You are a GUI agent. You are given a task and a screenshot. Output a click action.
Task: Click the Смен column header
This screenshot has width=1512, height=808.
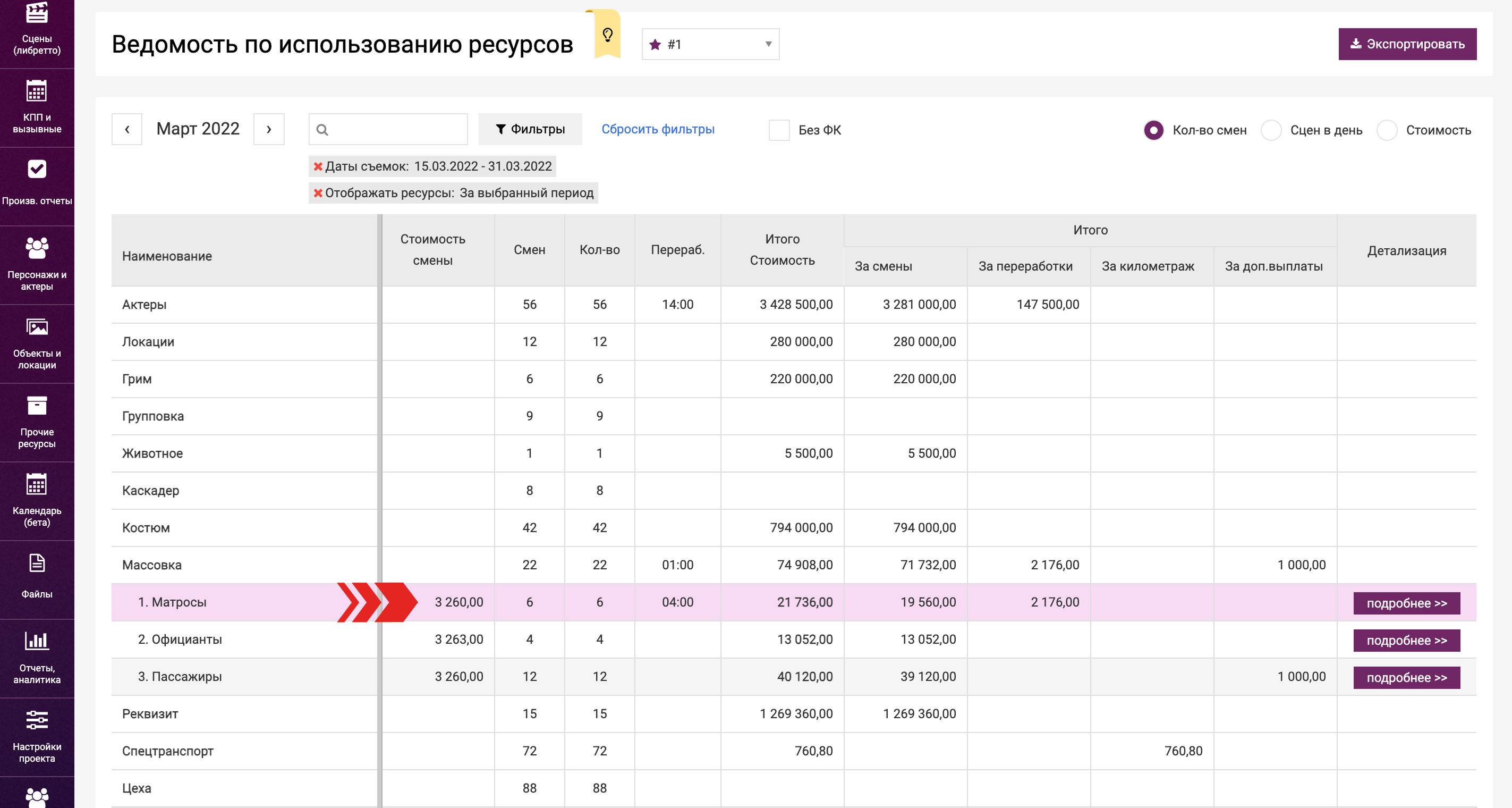tap(530, 250)
